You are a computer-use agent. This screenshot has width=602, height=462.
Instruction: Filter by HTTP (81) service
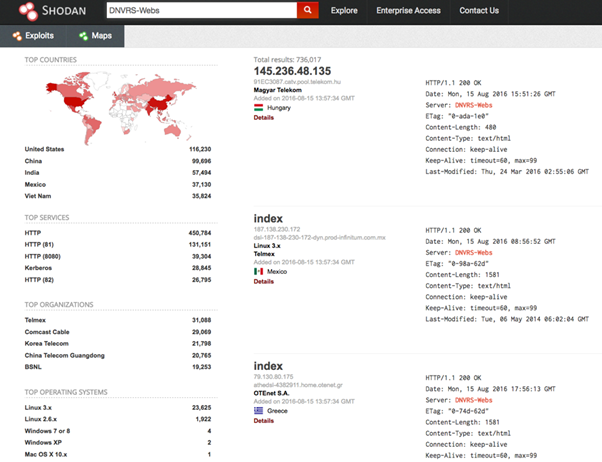[39, 245]
